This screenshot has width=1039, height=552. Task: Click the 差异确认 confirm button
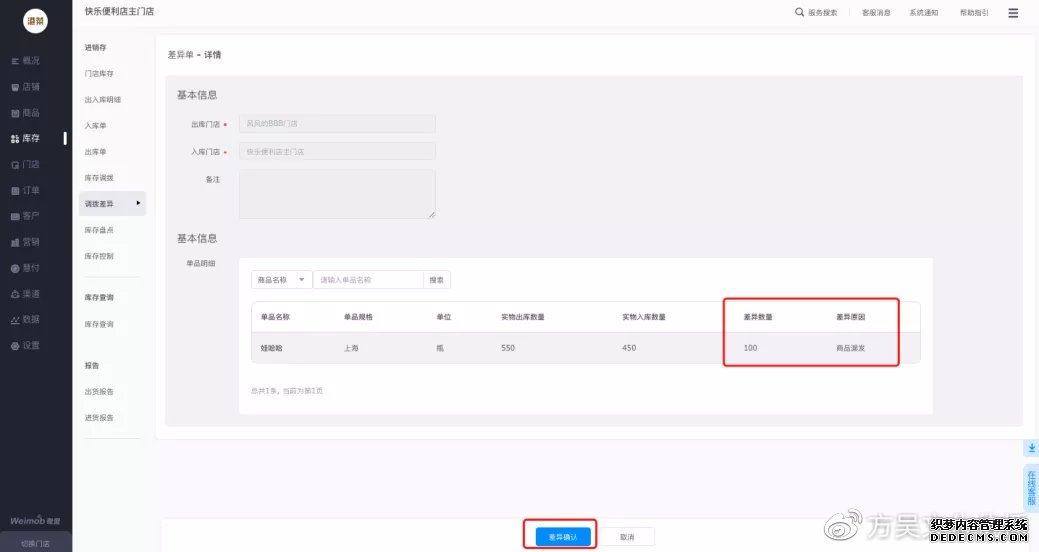point(563,537)
